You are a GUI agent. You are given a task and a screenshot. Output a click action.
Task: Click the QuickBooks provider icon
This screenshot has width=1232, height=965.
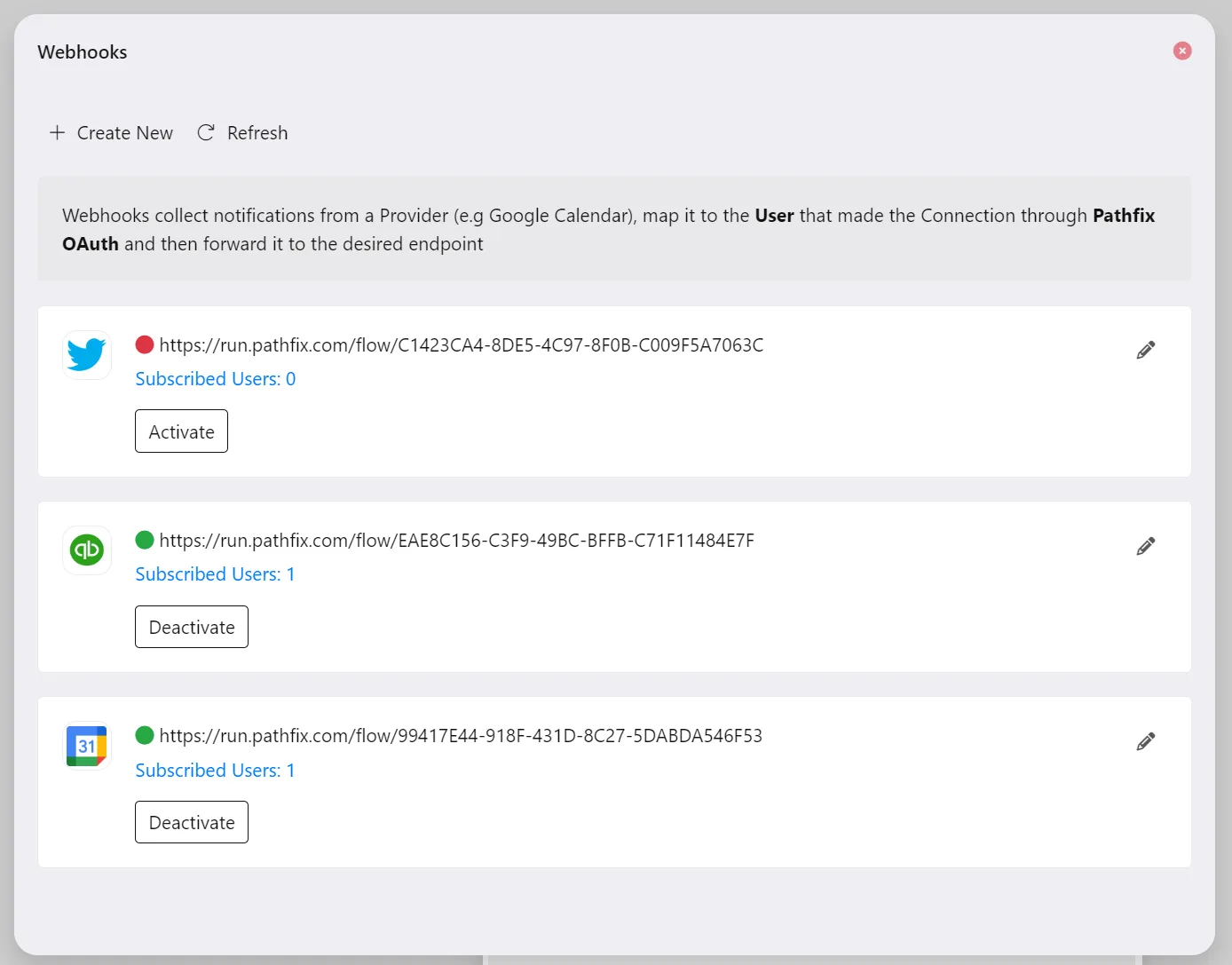(x=87, y=550)
